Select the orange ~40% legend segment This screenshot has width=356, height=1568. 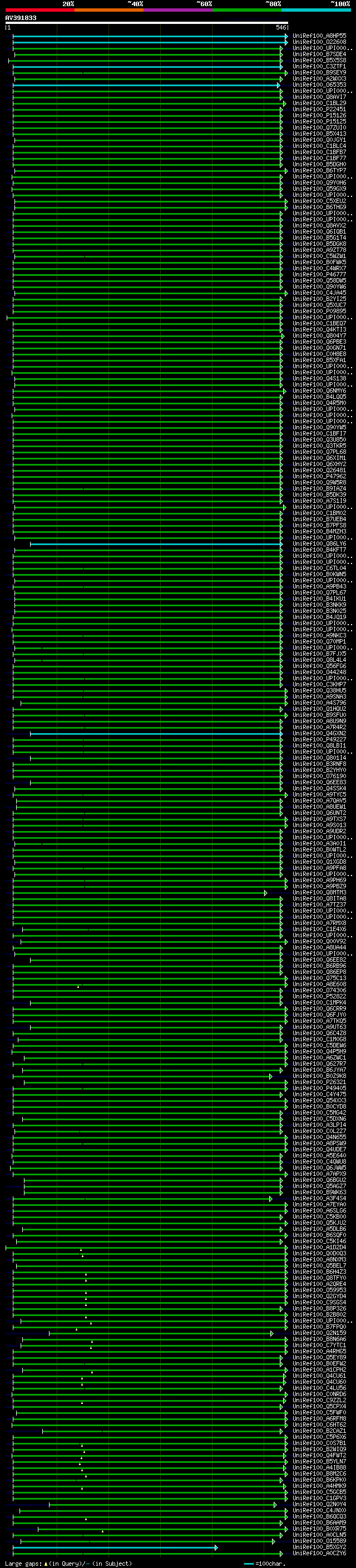click(109, 10)
